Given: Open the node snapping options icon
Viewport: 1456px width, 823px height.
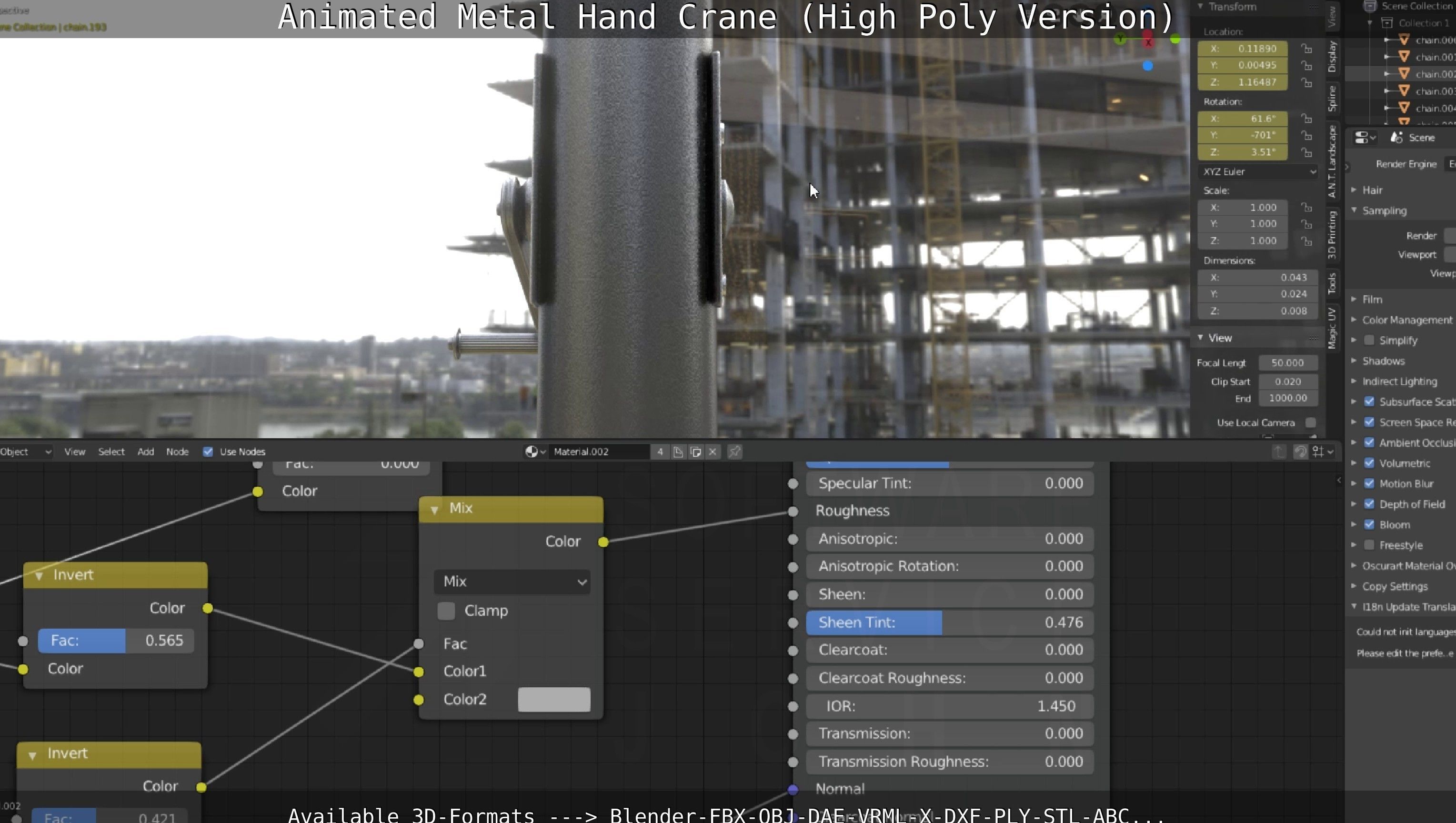Looking at the screenshot, I should click(1323, 452).
